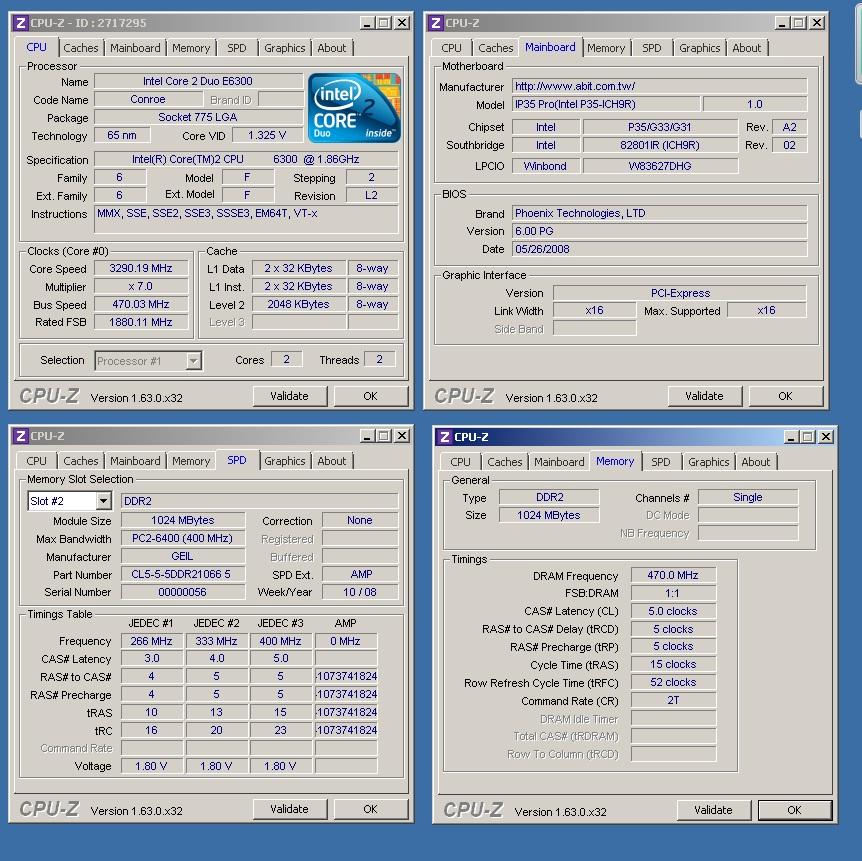The height and width of the screenshot is (861, 862).
Task: Click the Intel Core 2 Duo logo
Action: [x=355, y=108]
